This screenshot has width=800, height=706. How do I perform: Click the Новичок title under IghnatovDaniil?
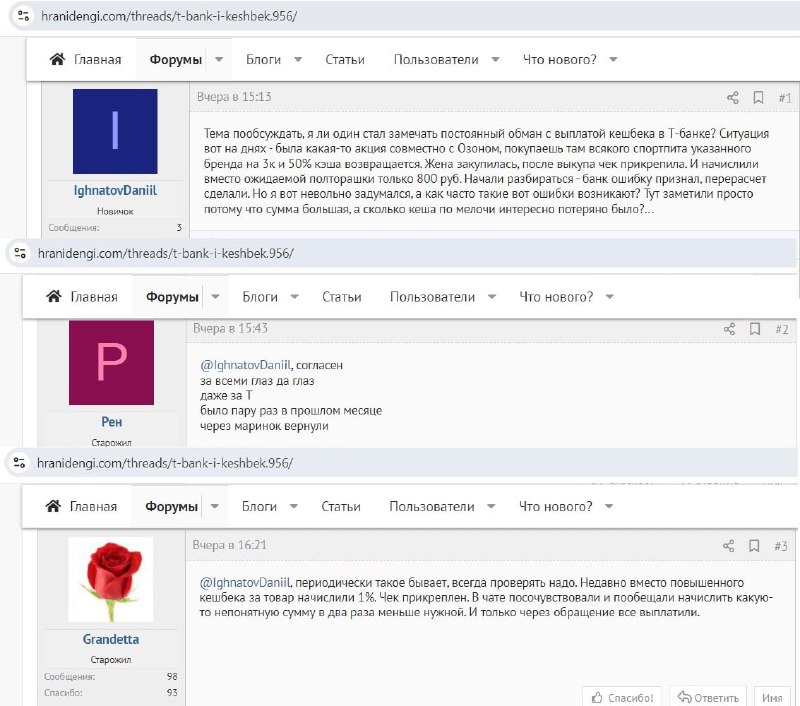point(115,211)
